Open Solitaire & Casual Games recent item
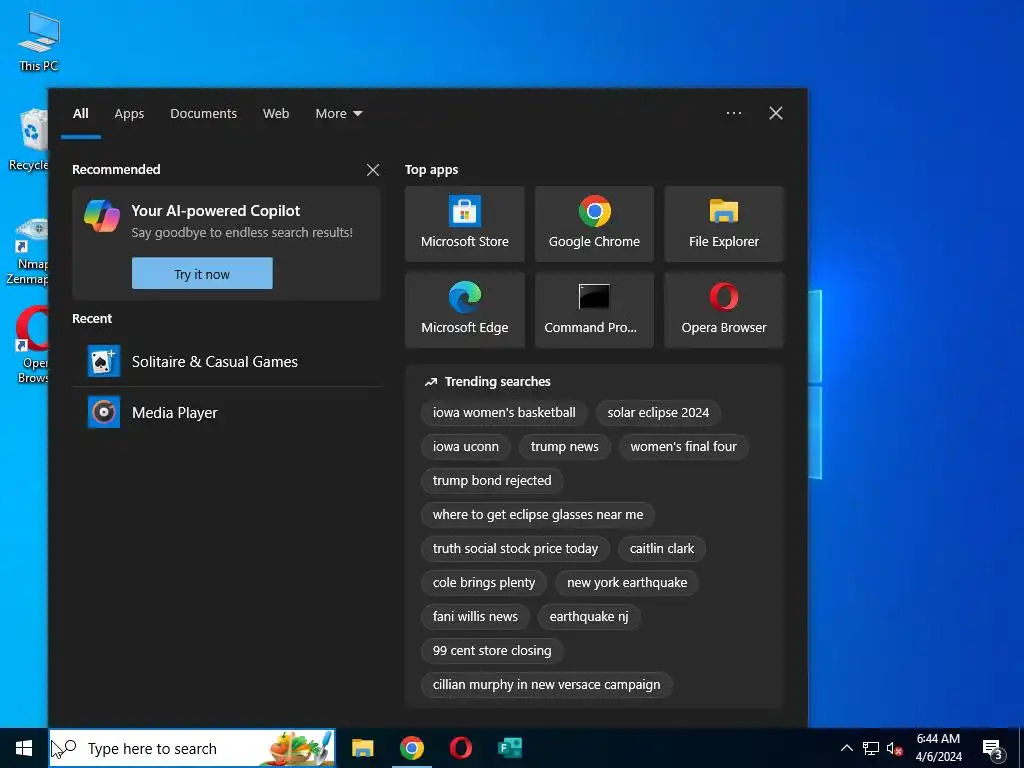The width and height of the screenshot is (1024, 768). (227, 362)
